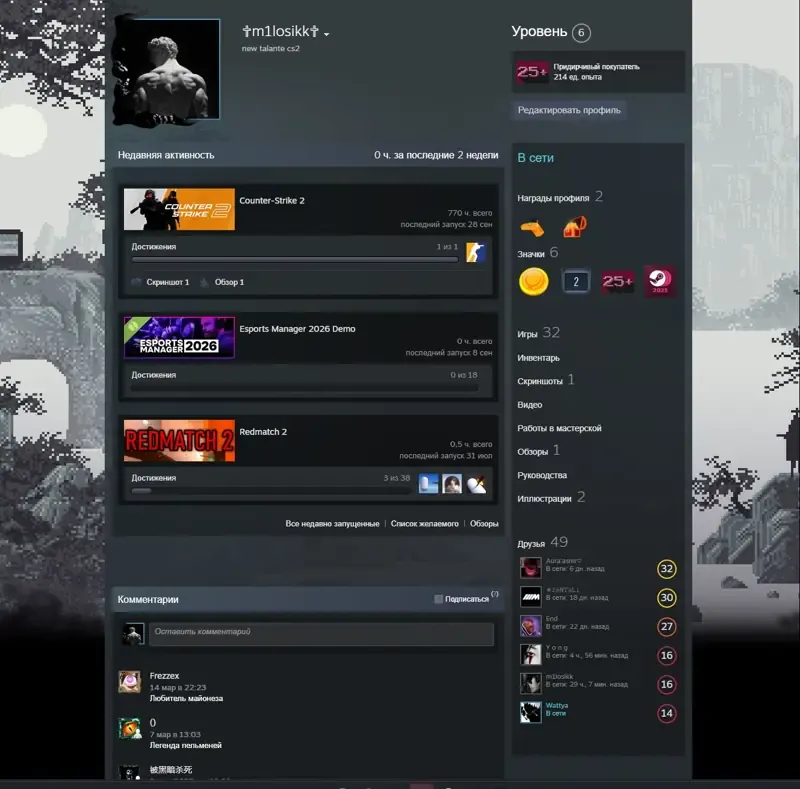
Task: Click the Чинese-named commenter avatar at bottom
Action: pos(130,773)
